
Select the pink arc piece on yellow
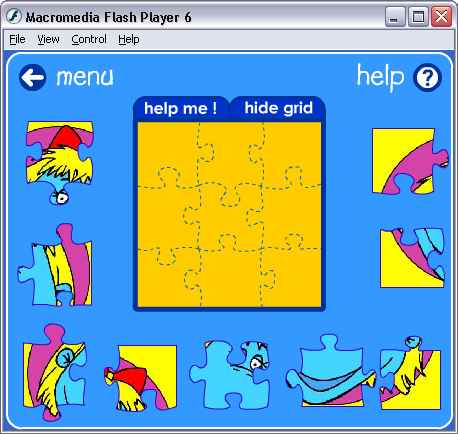point(410,161)
